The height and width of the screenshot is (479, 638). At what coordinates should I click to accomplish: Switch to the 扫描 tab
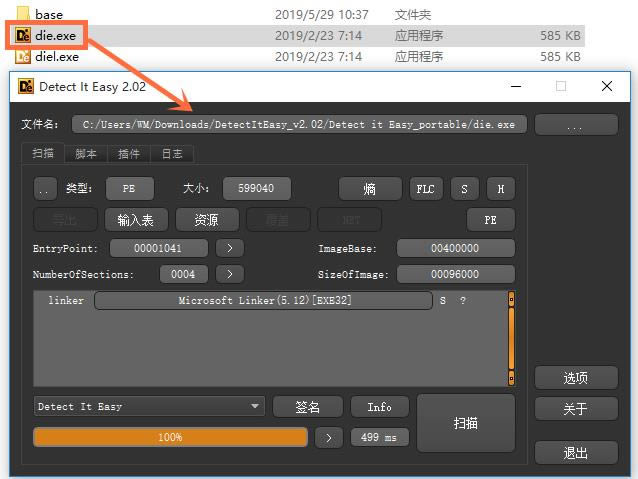pyautogui.click(x=43, y=153)
